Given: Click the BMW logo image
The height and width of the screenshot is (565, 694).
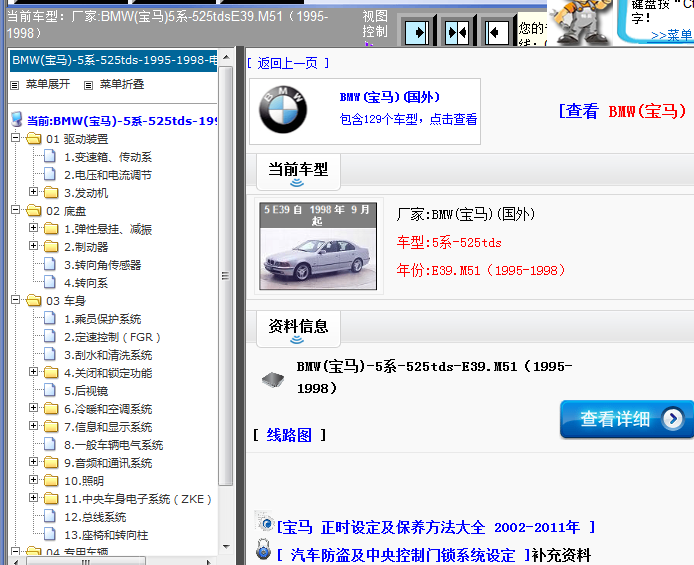Looking at the screenshot, I should tap(283, 110).
